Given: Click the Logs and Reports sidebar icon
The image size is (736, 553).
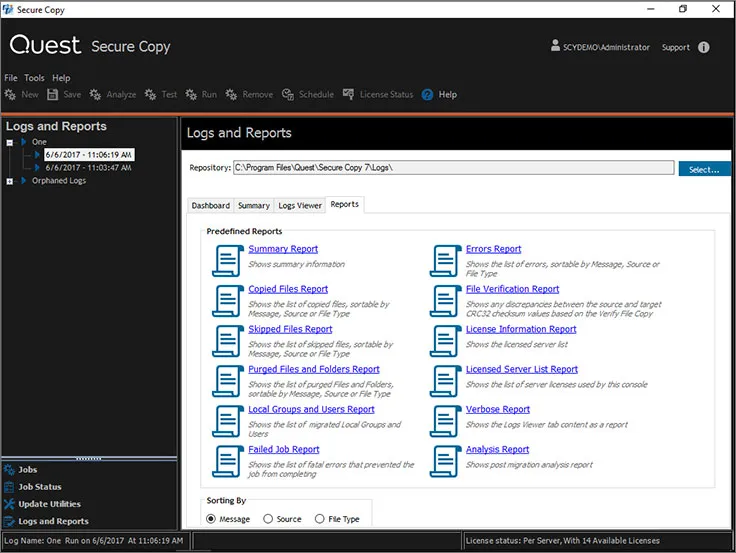Looking at the screenshot, I should tap(9, 521).
